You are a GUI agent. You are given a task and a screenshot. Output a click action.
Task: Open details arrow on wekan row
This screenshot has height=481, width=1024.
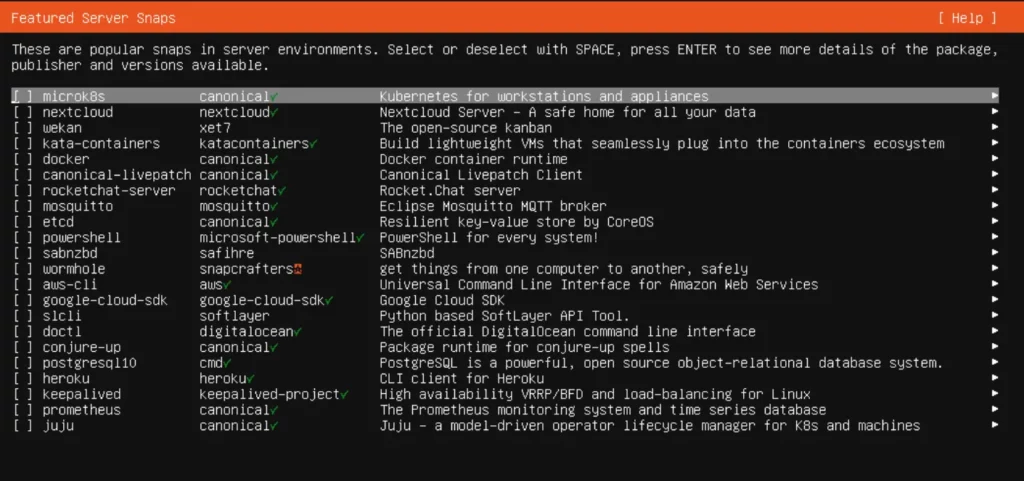point(995,127)
